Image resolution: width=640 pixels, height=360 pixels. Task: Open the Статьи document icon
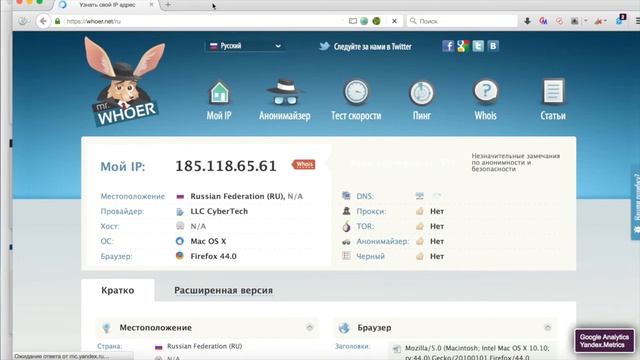click(553, 91)
